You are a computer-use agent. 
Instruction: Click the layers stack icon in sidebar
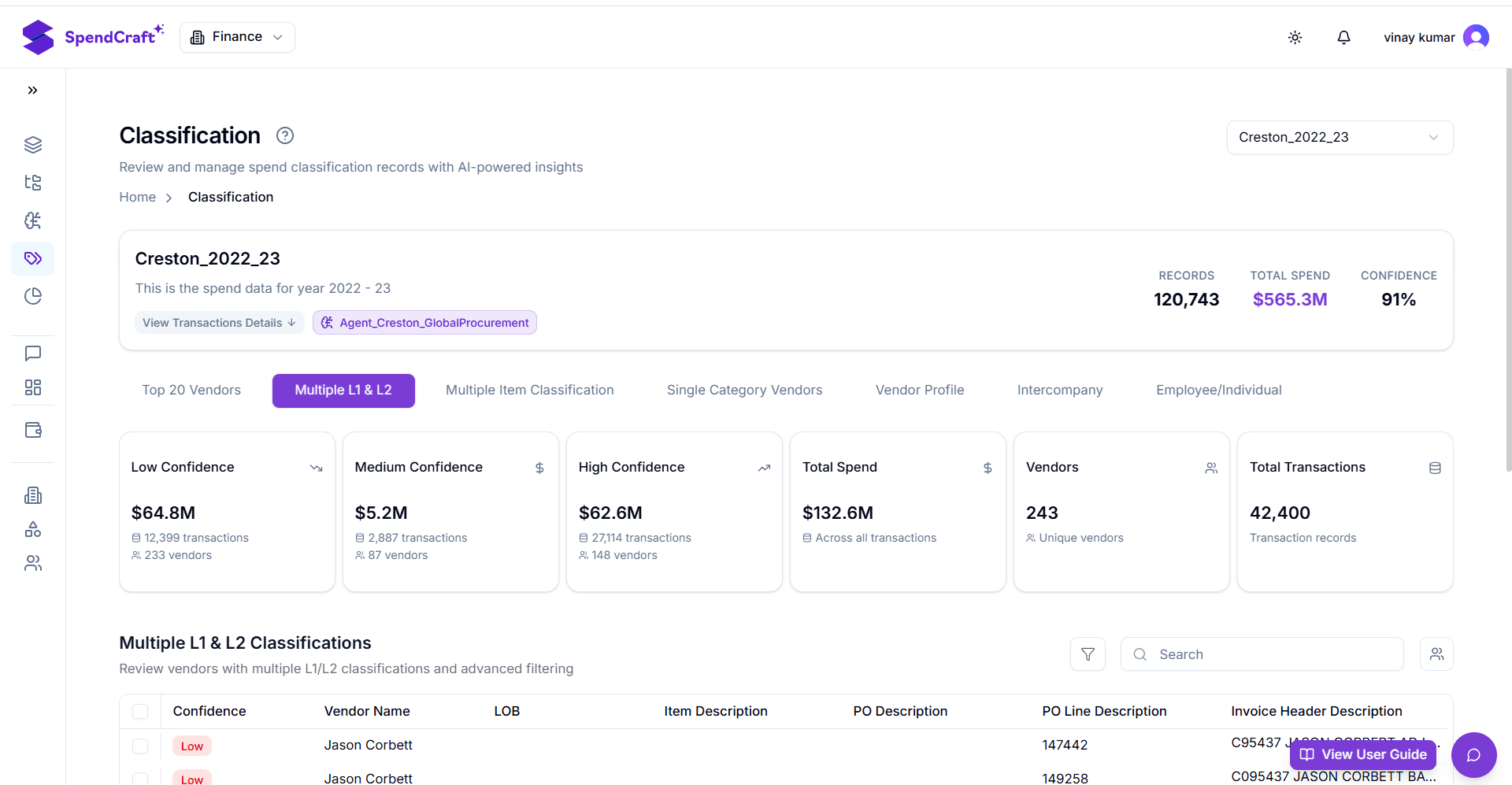tap(32, 145)
